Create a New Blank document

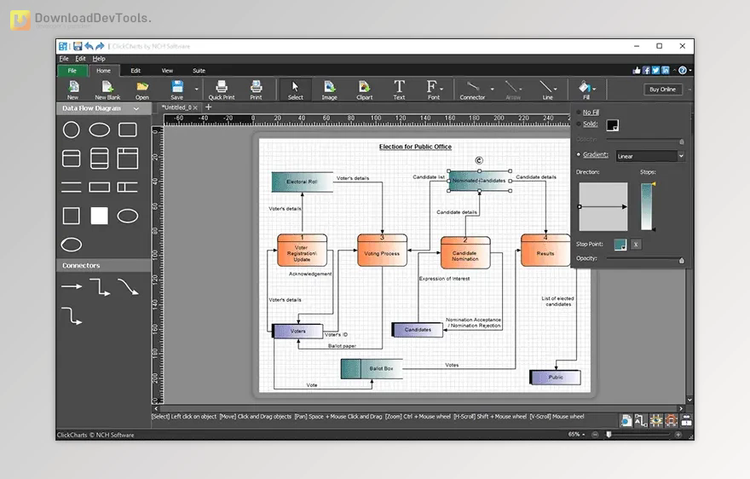(107, 89)
